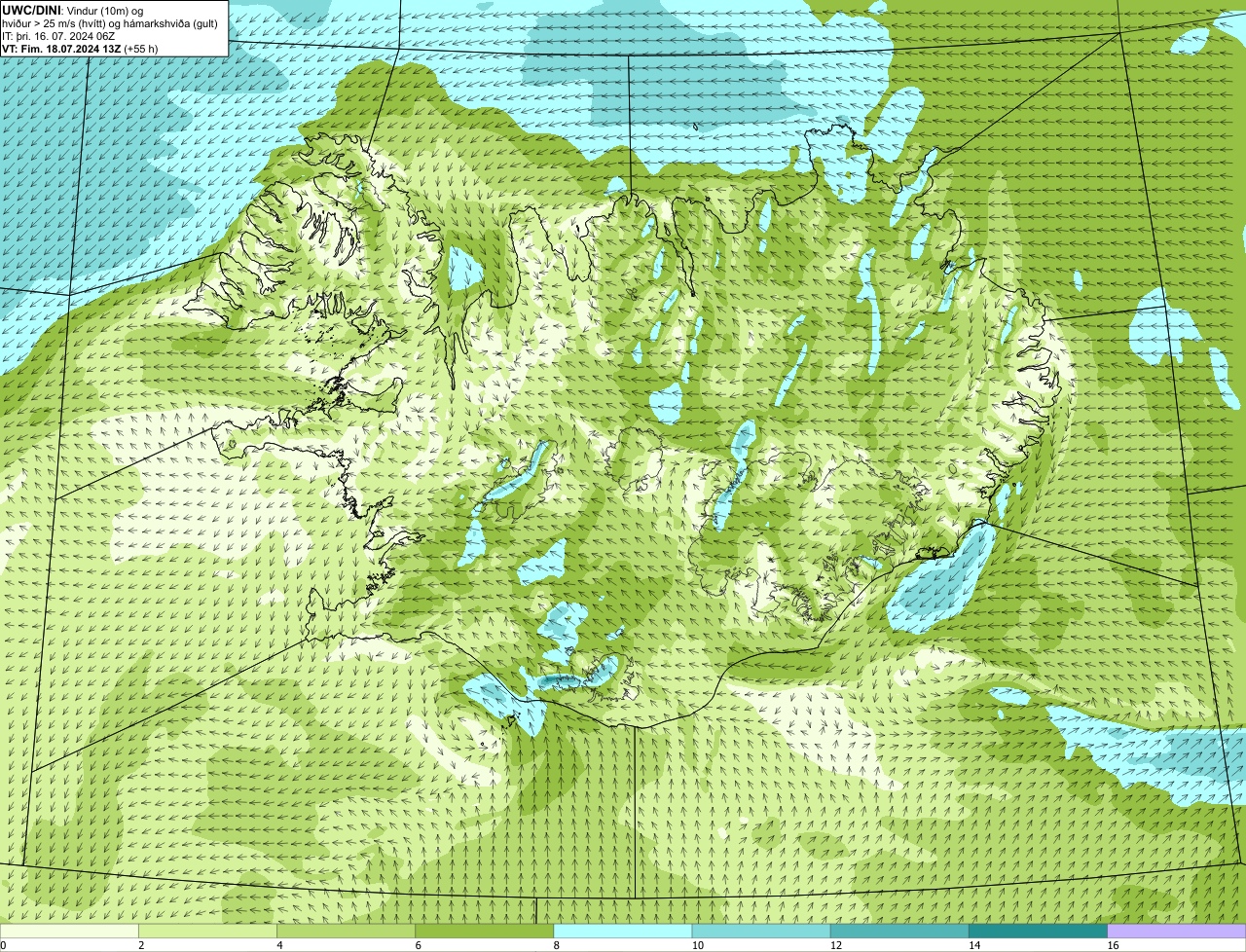Click the teal 12–14 m/s legend swatch
This screenshot has height=952, width=1246.
(899, 931)
